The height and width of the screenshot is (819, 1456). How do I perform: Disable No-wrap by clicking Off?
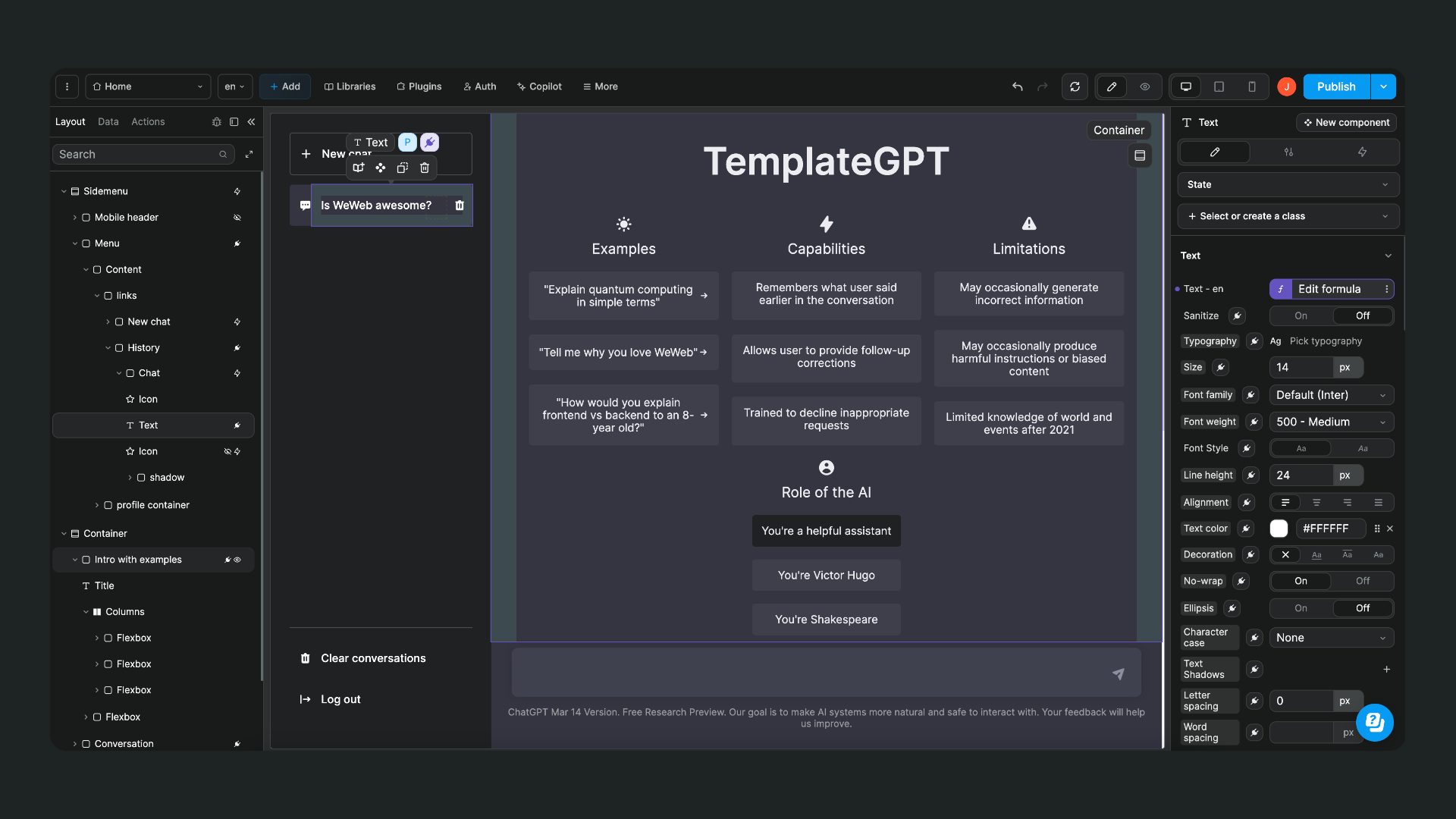tap(1362, 581)
